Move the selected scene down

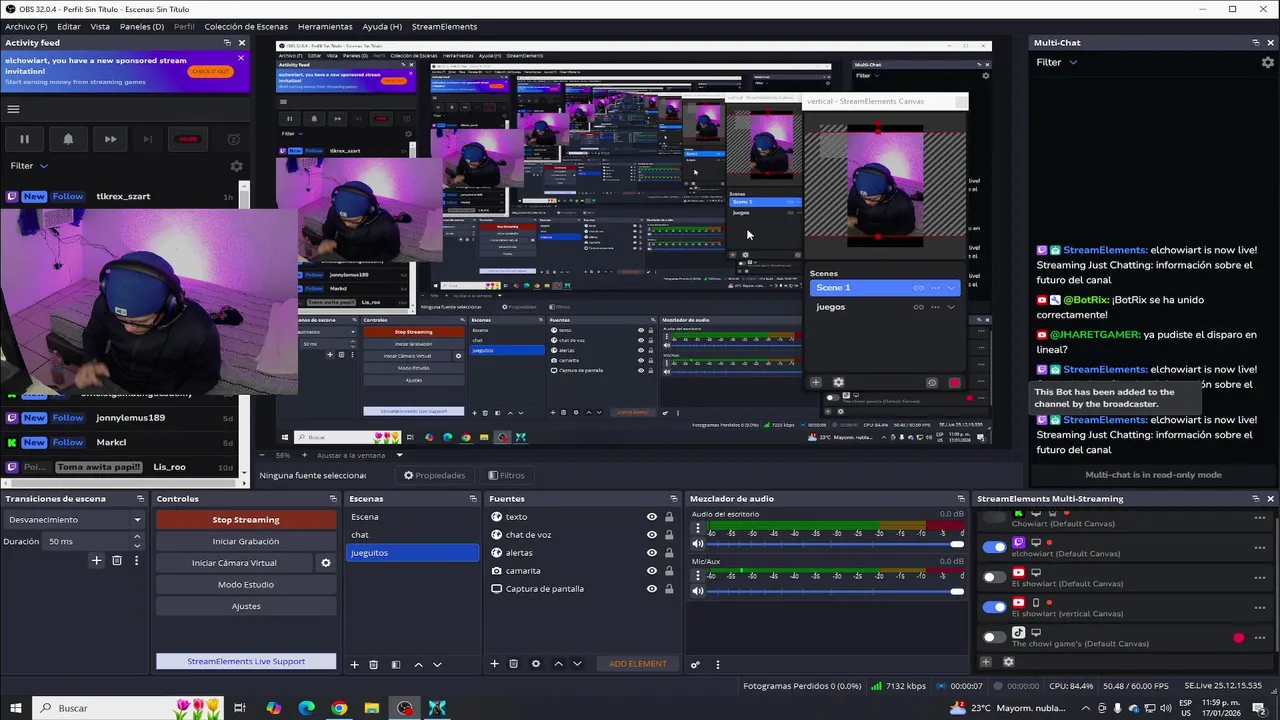point(437,664)
